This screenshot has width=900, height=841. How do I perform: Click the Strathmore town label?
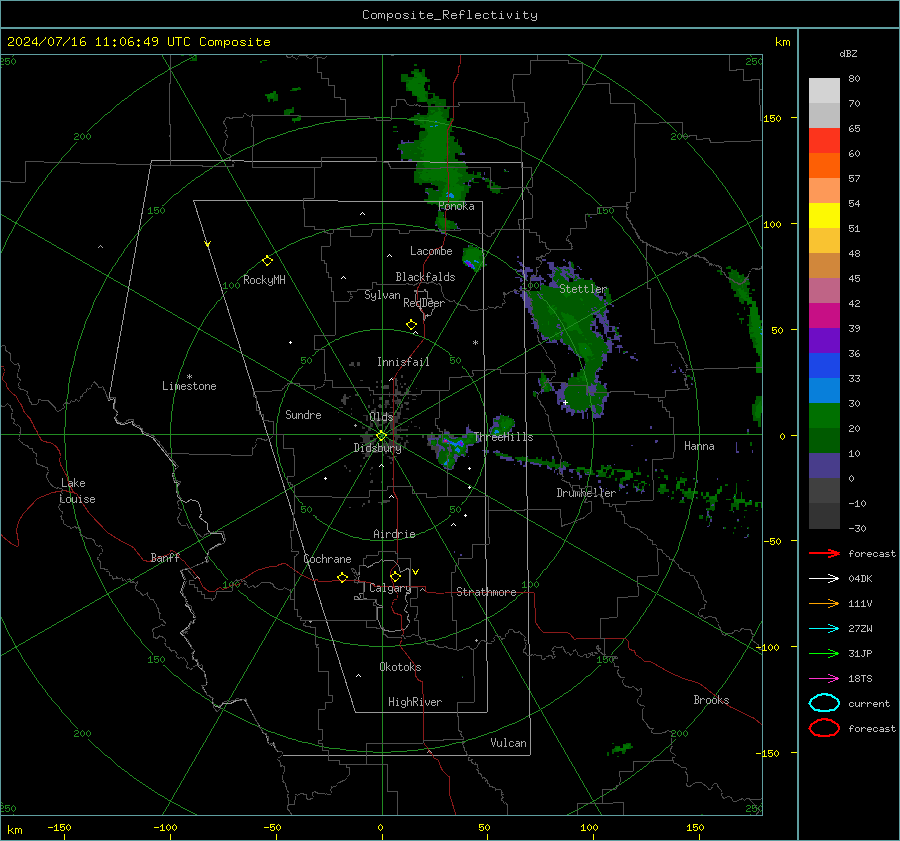[x=486, y=592]
